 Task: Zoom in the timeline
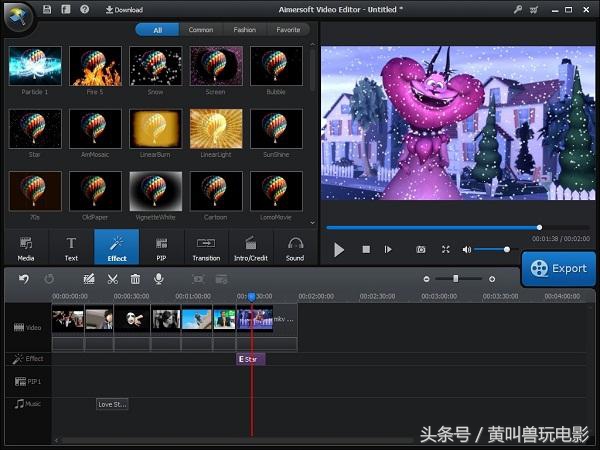pyautogui.click(x=492, y=279)
